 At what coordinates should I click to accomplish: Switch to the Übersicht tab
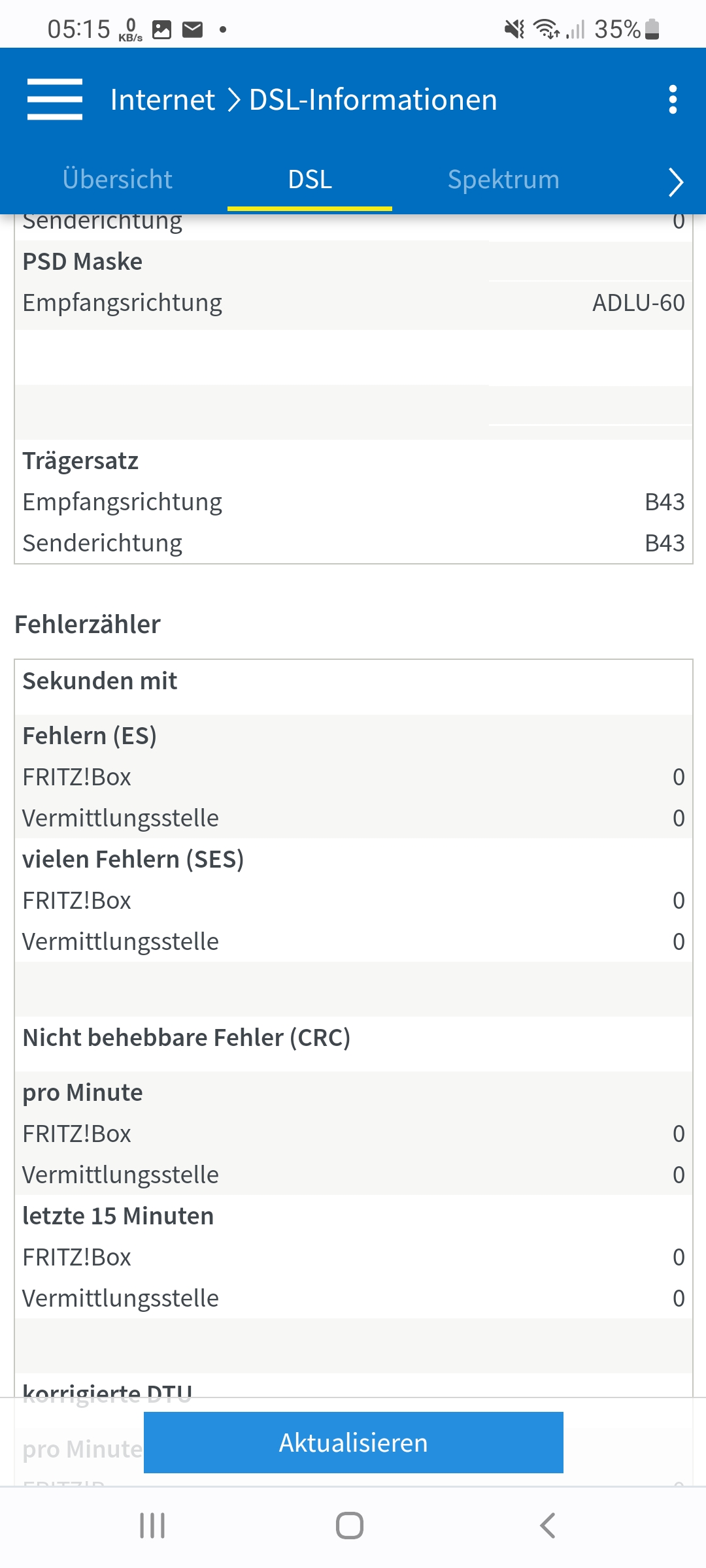click(x=118, y=180)
